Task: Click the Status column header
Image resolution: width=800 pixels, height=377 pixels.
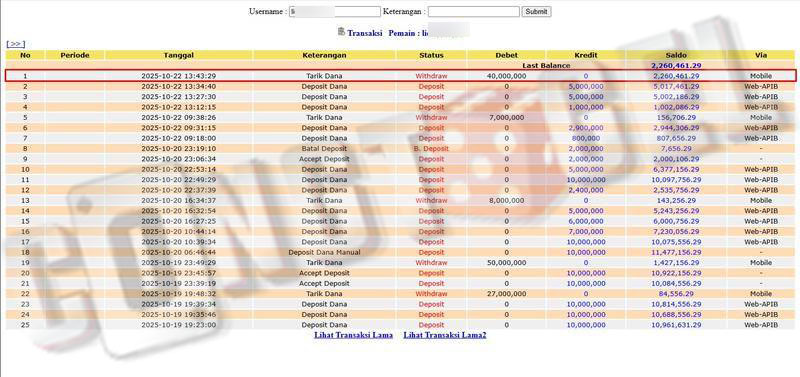Action: coord(431,55)
